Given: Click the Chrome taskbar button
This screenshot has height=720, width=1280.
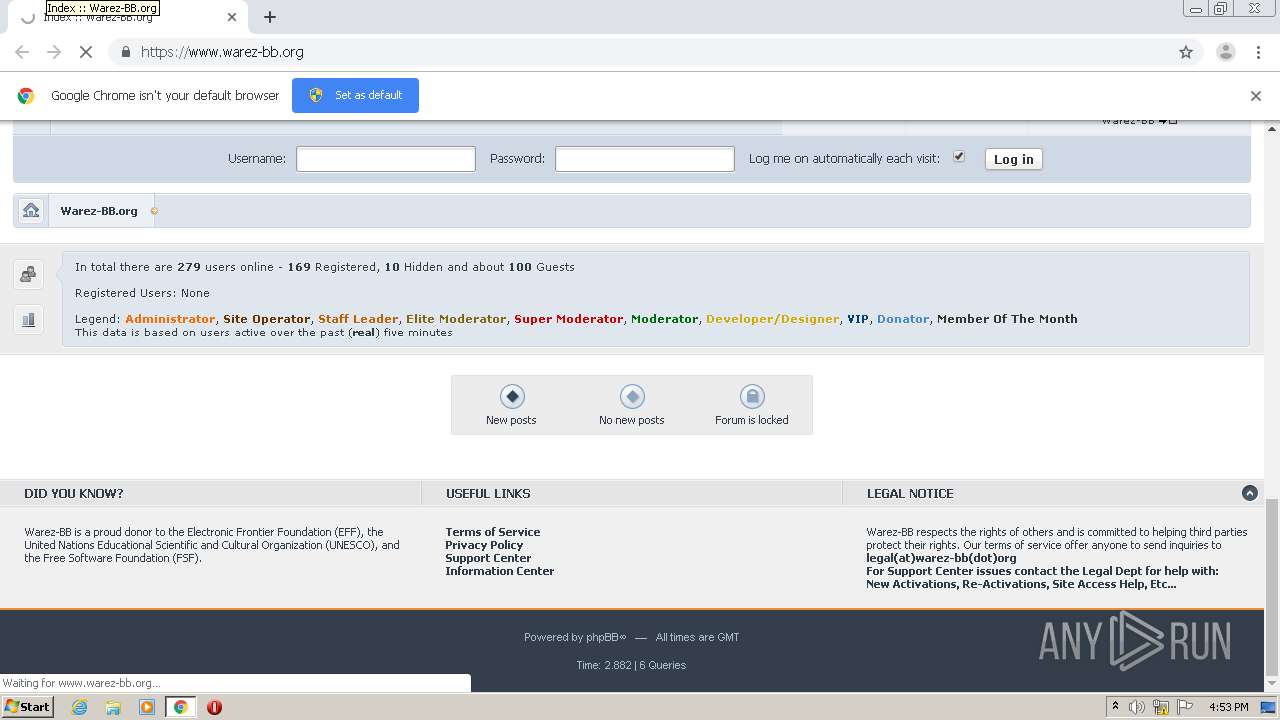Looking at the screenshot, I should (x=181, y=707).
